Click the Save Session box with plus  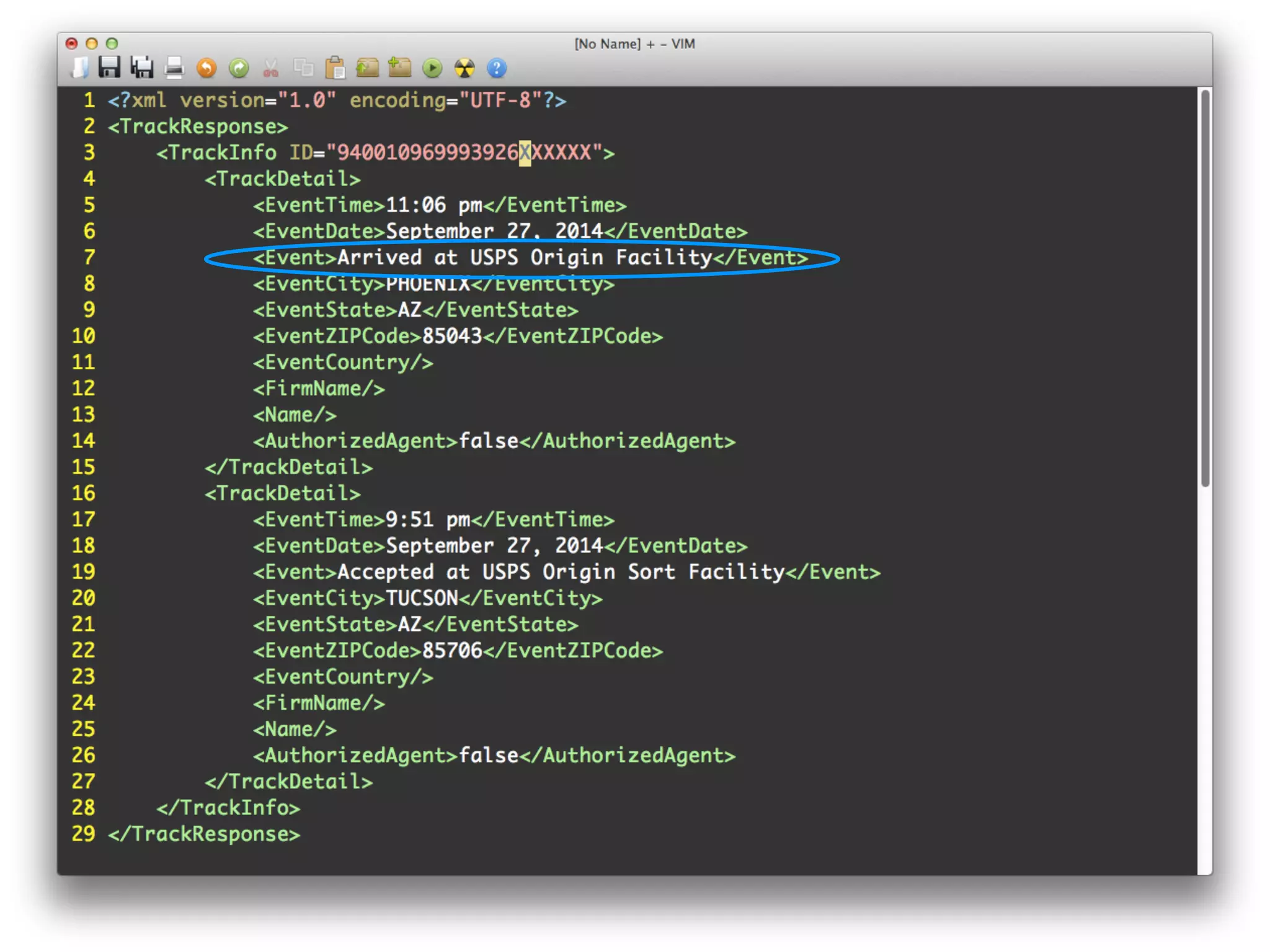click(399, 68)
